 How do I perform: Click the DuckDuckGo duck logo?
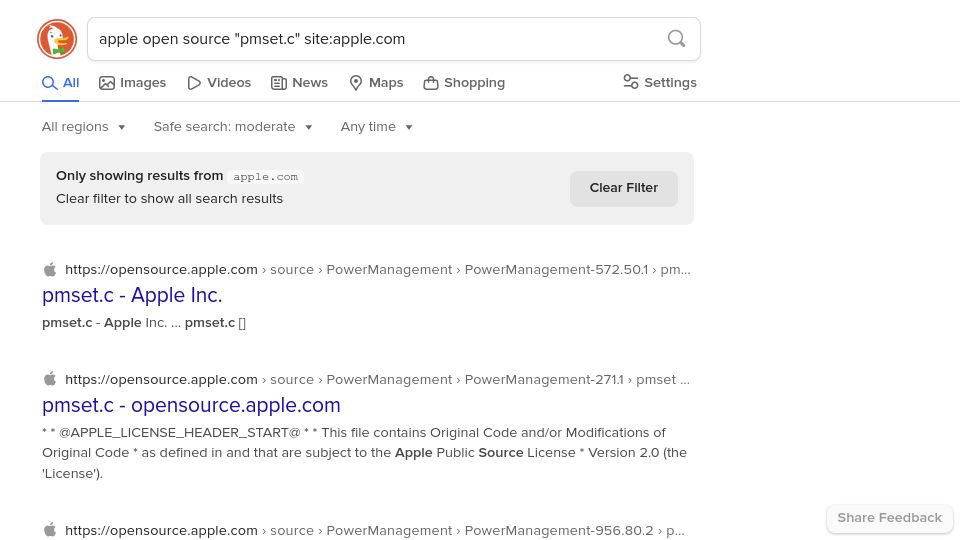pos(57,39)
